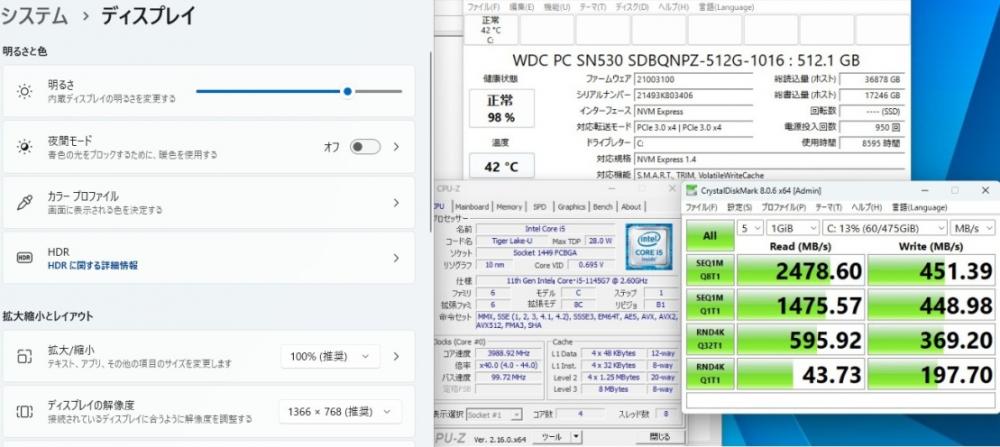Switch to the SPD tab in CPU-Z
This screenshot has width=1000, height=447.
coord(540,207)
